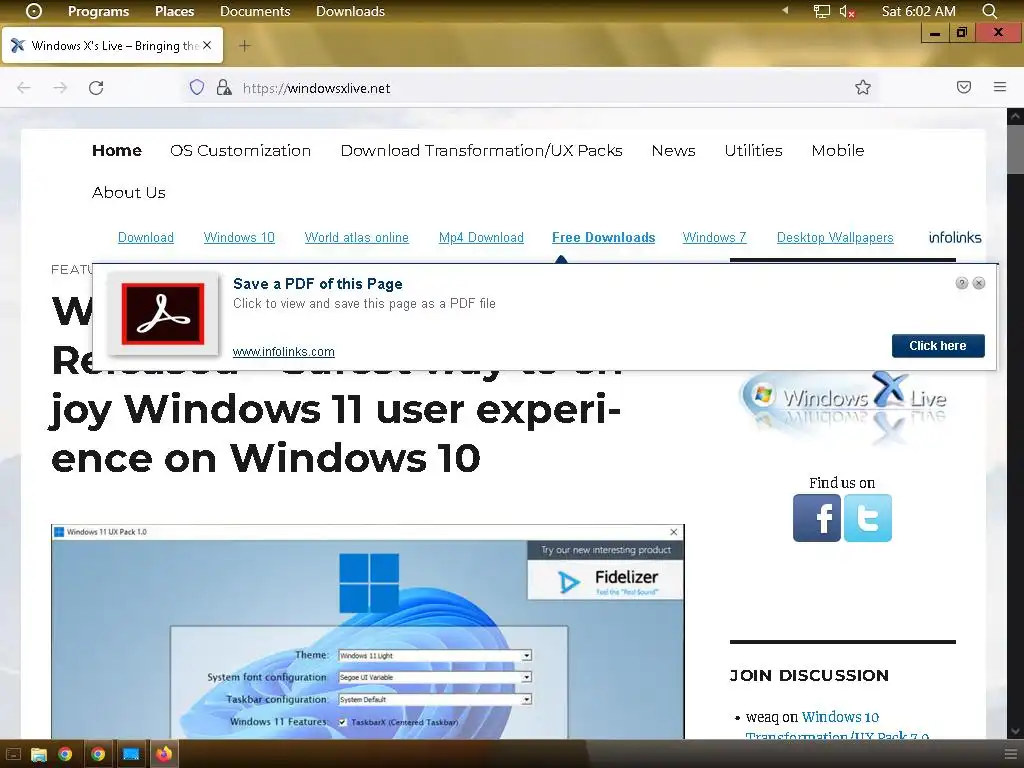The width and height of the screenshot is (1024, 768).
Task: Open the file manager icon in taskbar
Action: [x=39, y=754]
